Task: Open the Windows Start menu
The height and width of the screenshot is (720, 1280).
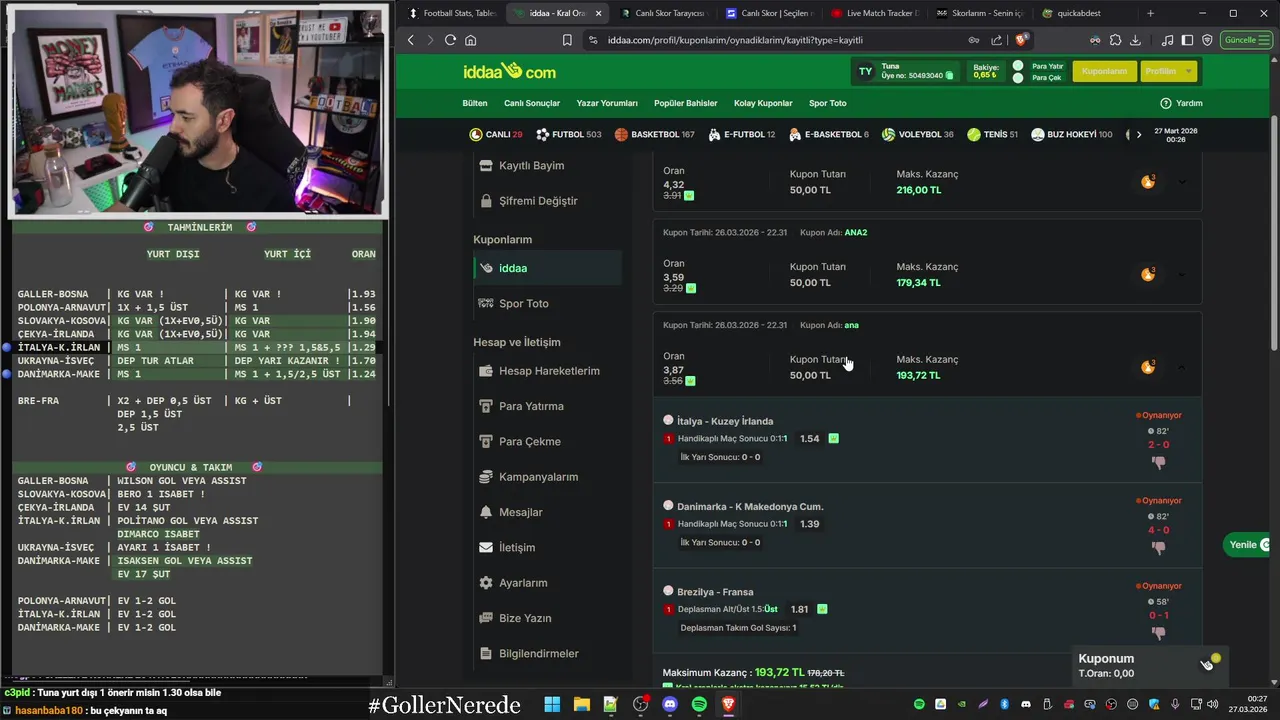Action: (x=552, y=705)
